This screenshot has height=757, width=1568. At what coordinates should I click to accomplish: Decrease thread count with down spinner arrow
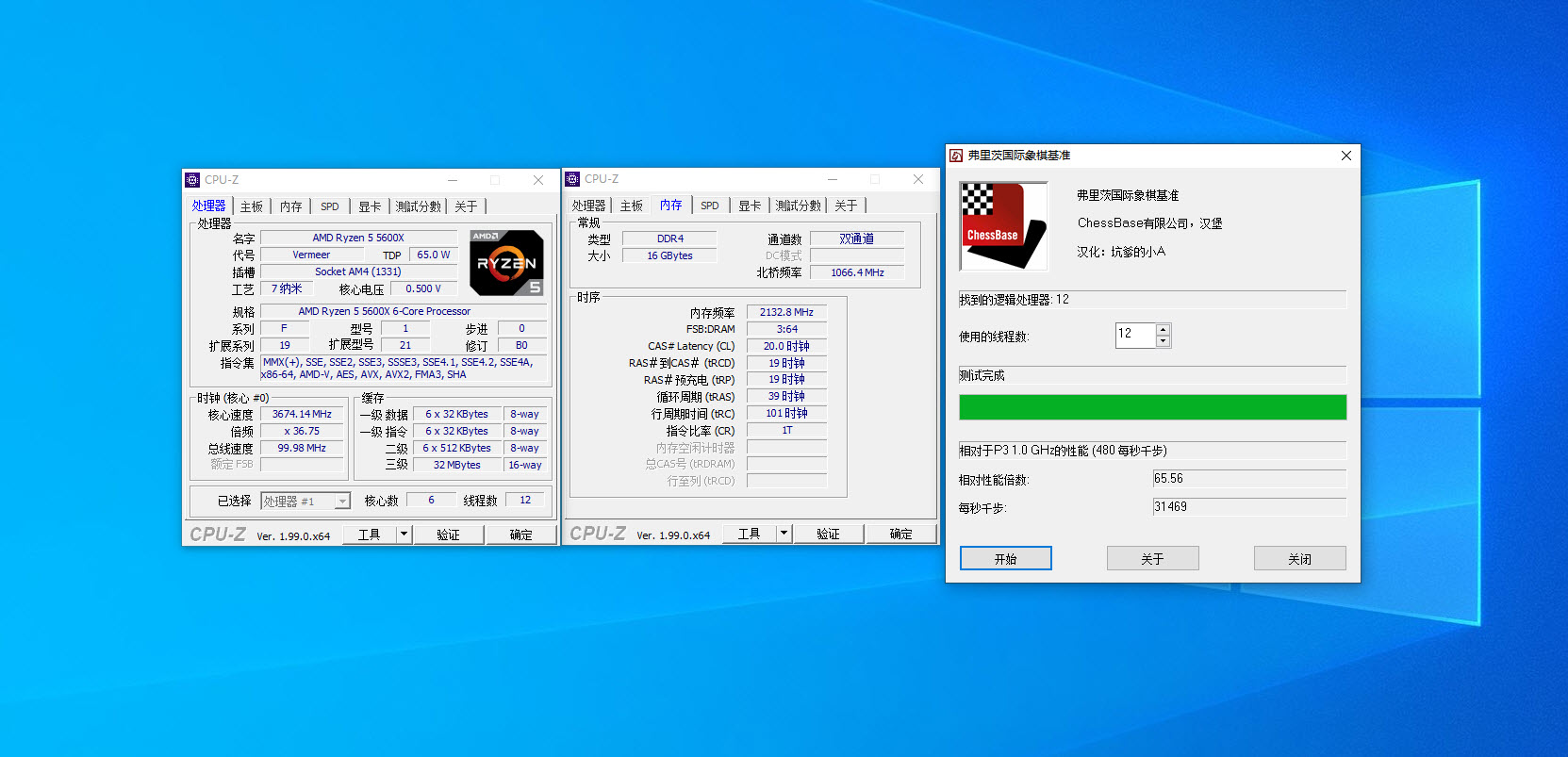click(x=1164, y=342)
